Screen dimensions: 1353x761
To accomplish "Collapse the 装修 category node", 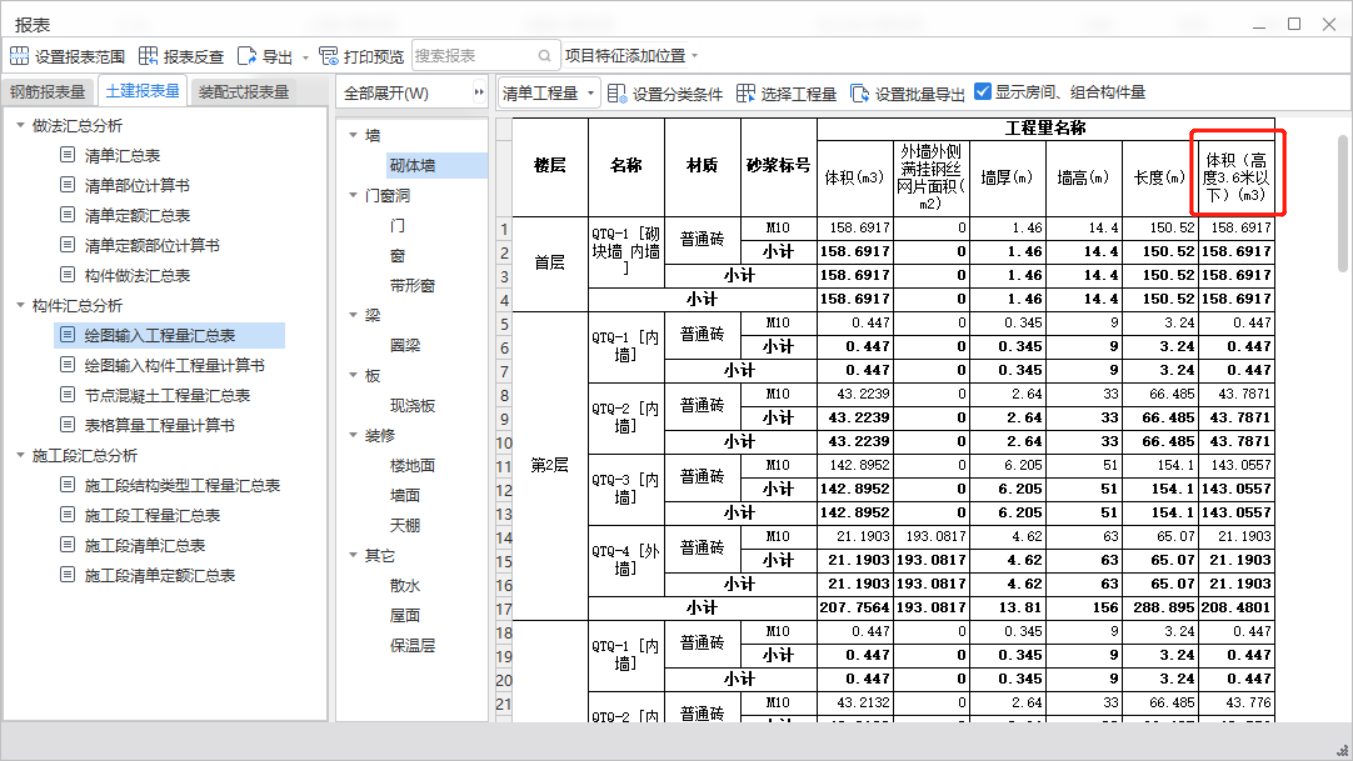I will [x=353, y=435].
